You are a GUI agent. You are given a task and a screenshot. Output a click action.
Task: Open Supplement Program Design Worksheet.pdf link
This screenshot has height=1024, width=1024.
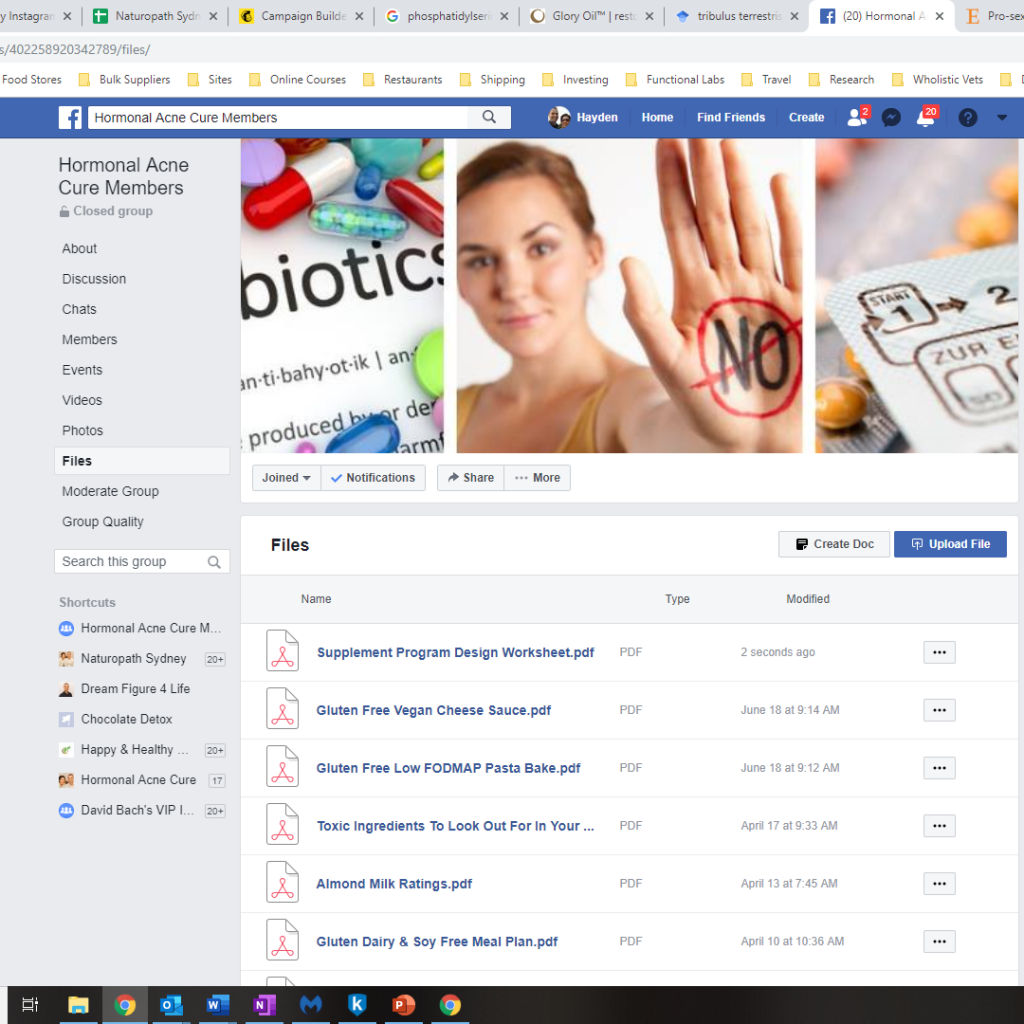455,652
